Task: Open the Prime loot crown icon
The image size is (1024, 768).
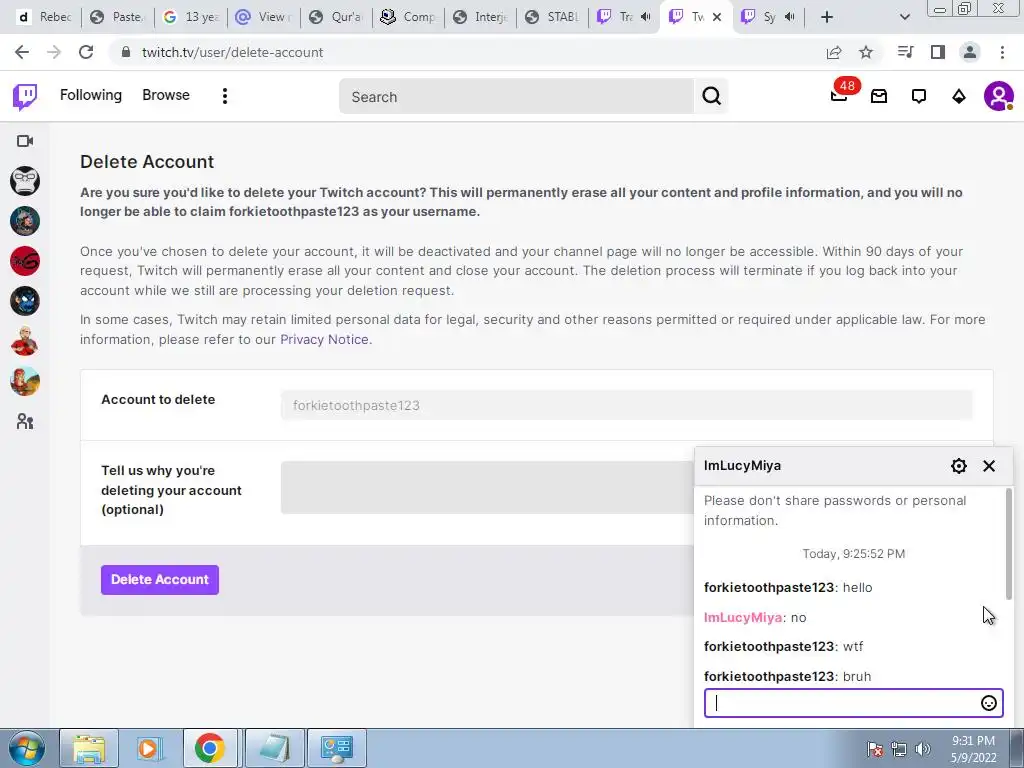Action: click(x=879, y=97)
